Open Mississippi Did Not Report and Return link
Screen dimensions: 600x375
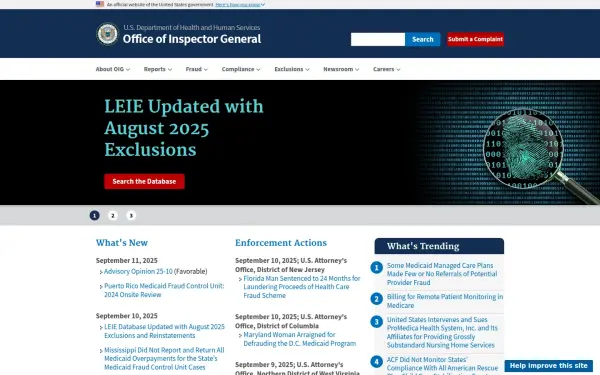point(164,359)
